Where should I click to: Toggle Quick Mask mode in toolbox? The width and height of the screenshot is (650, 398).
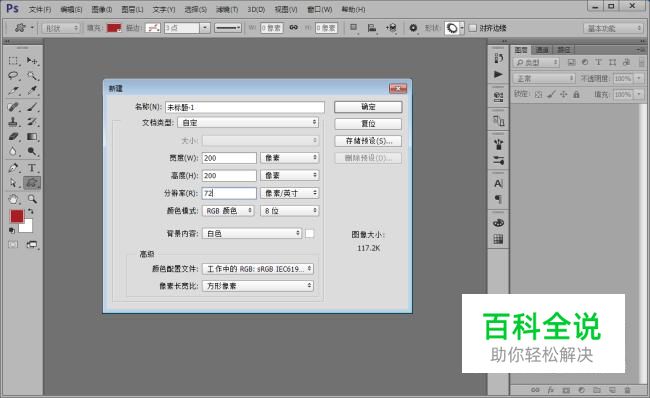coord(13,244)
